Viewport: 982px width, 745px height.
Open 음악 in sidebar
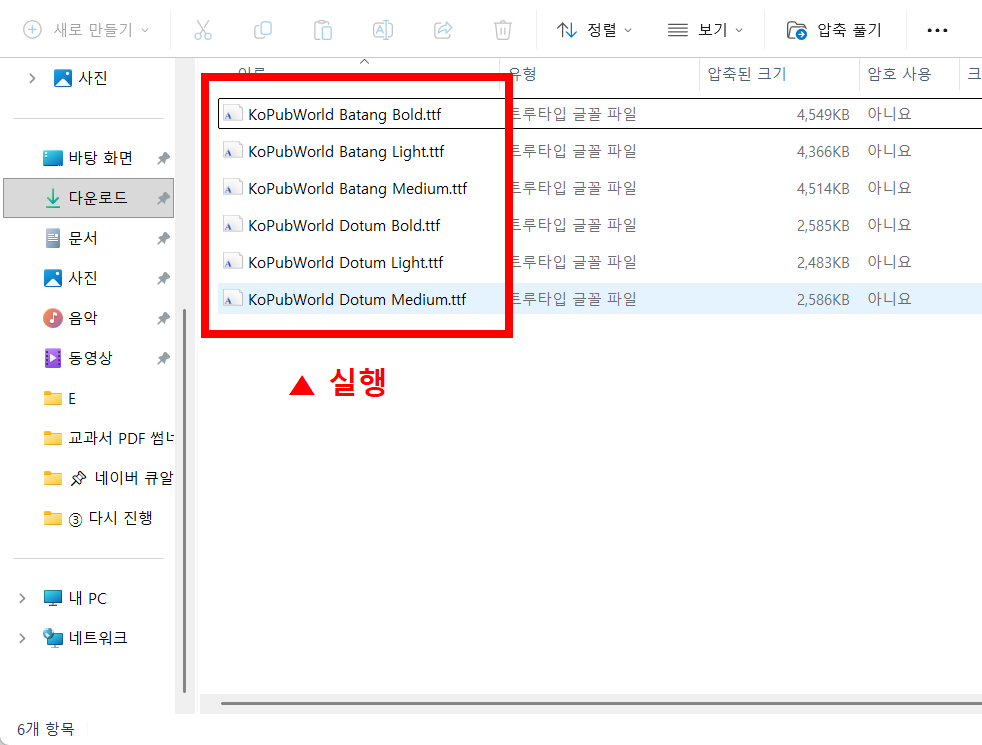pos(70,318)
